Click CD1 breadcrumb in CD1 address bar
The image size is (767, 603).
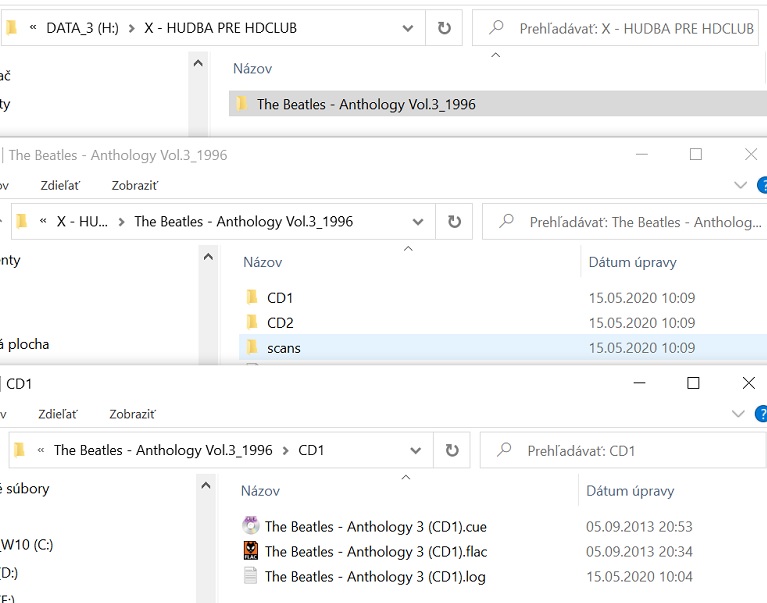[x=311, y=450]
